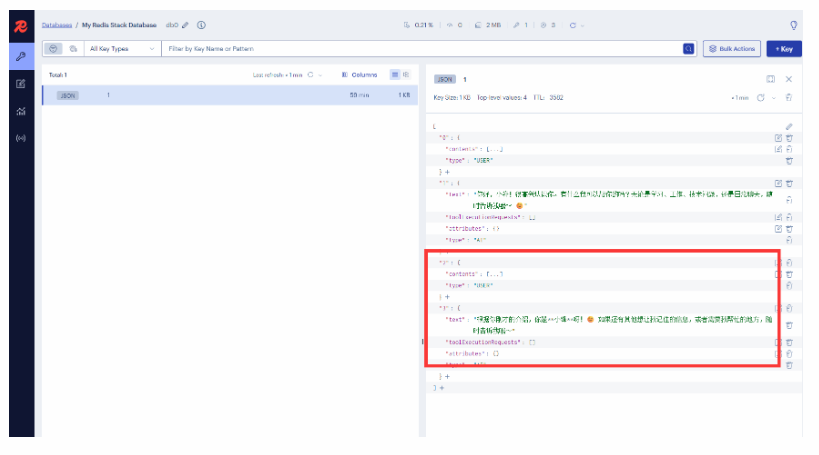Edit the "attributes" field under "1"

[778, 229]
